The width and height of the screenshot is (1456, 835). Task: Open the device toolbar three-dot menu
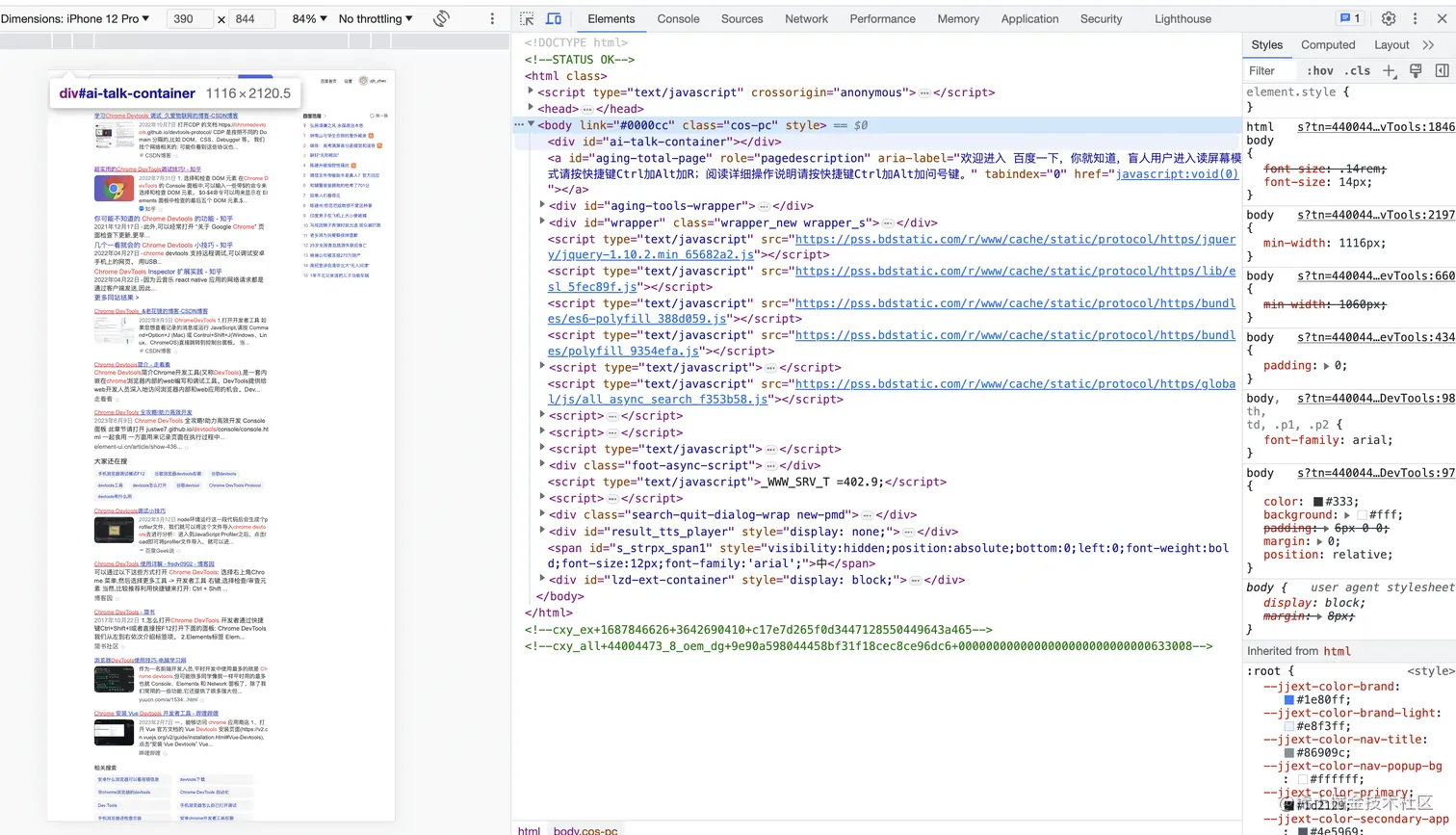pyautogui.click(x=492, y=18)
